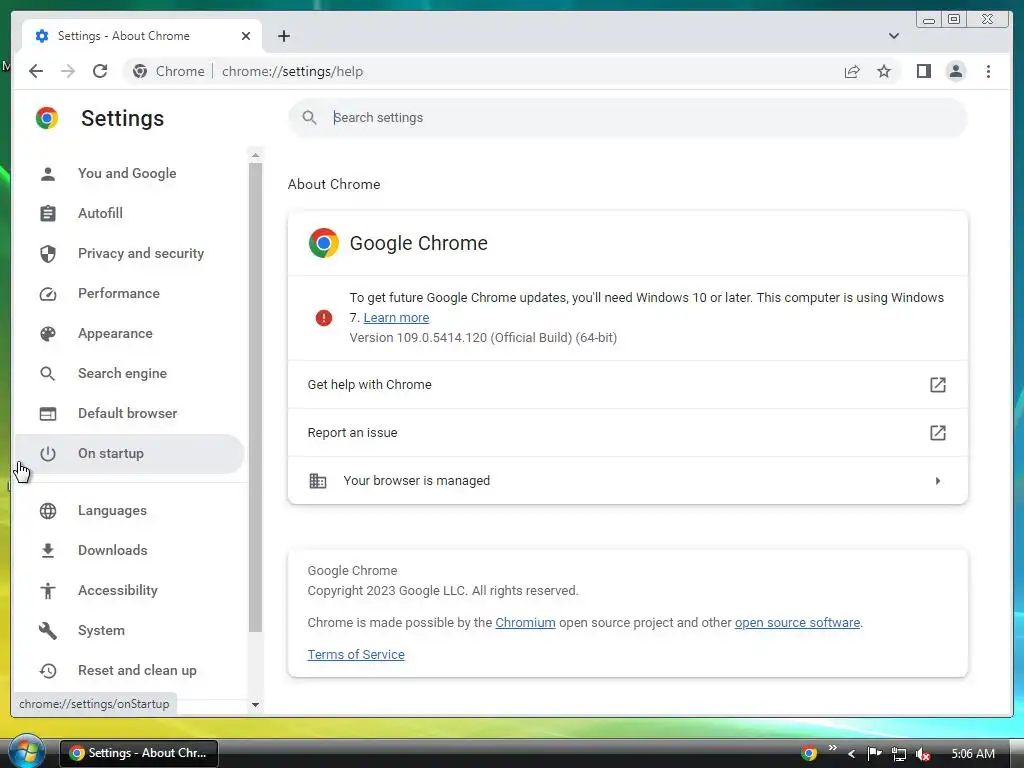
Task: Open the profile avatar menu
Action: (x=955, y=71)
